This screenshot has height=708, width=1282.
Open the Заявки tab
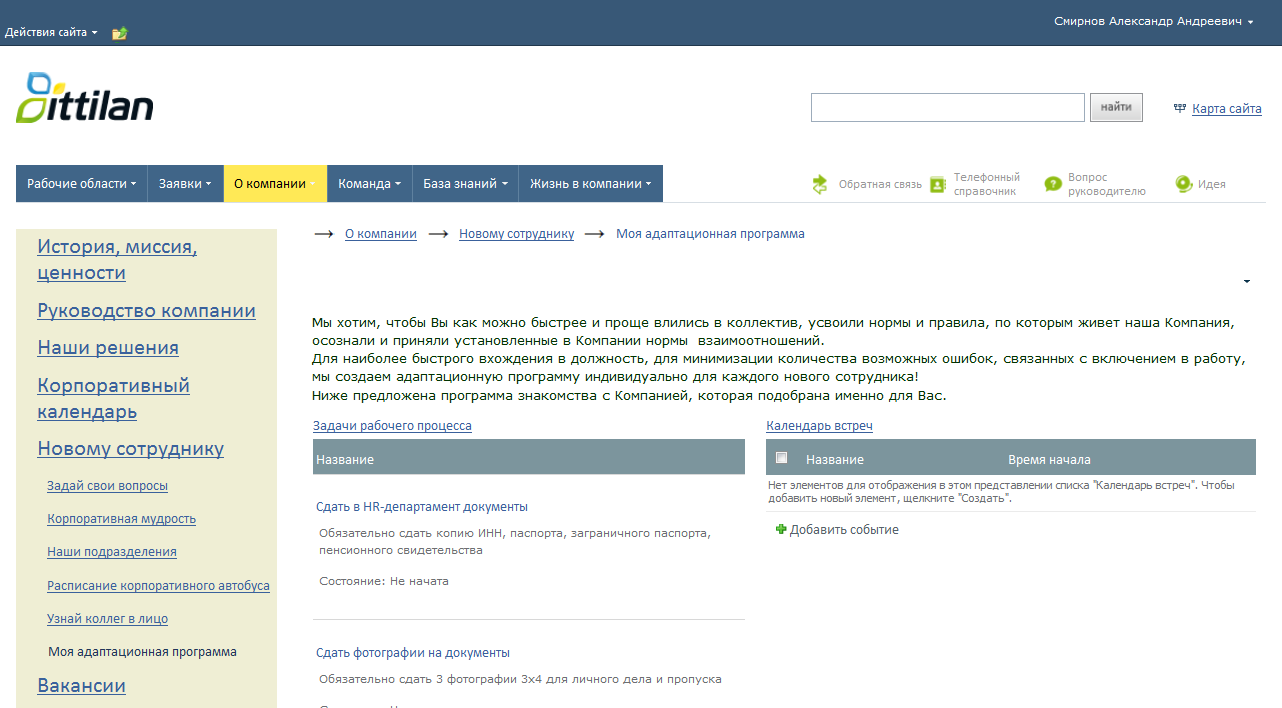pyautogui.click(x=186, y=183)
